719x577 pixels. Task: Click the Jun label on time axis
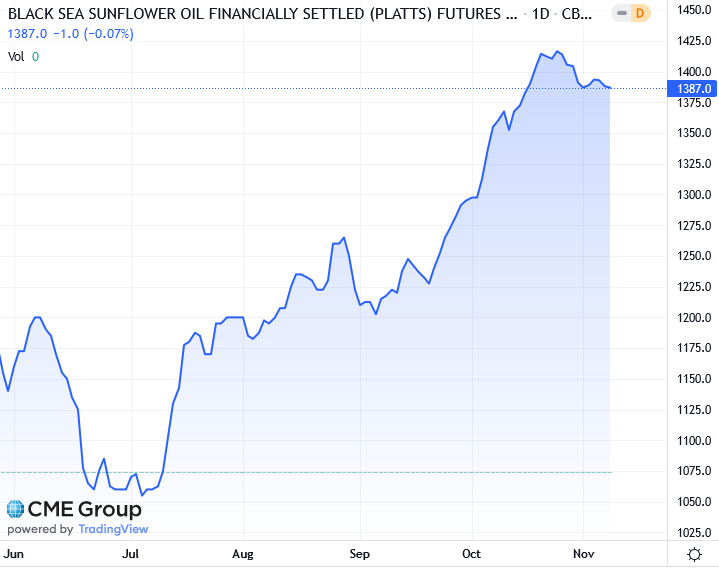(14, 553)
